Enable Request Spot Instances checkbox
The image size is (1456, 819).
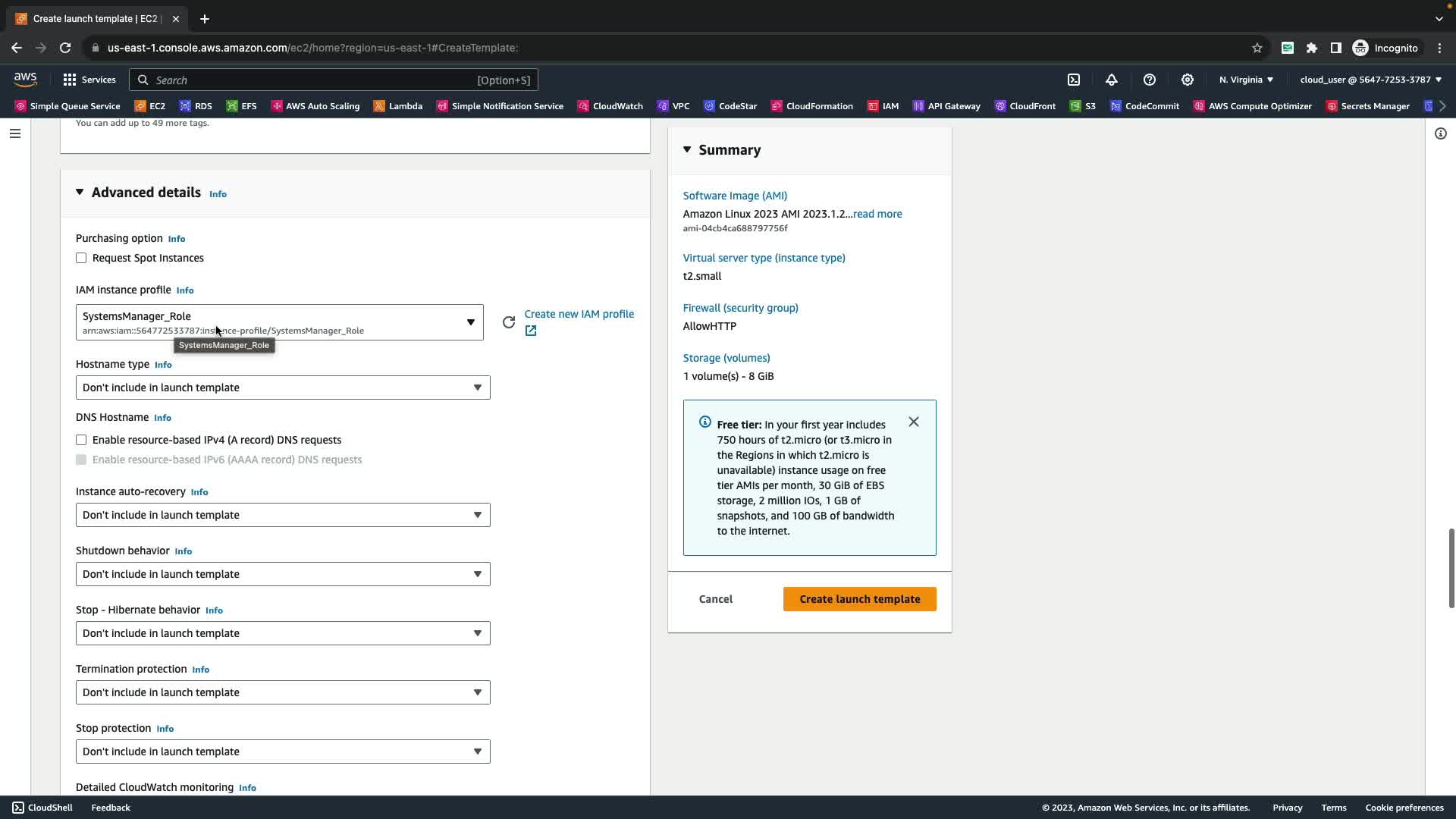point(81,258)
